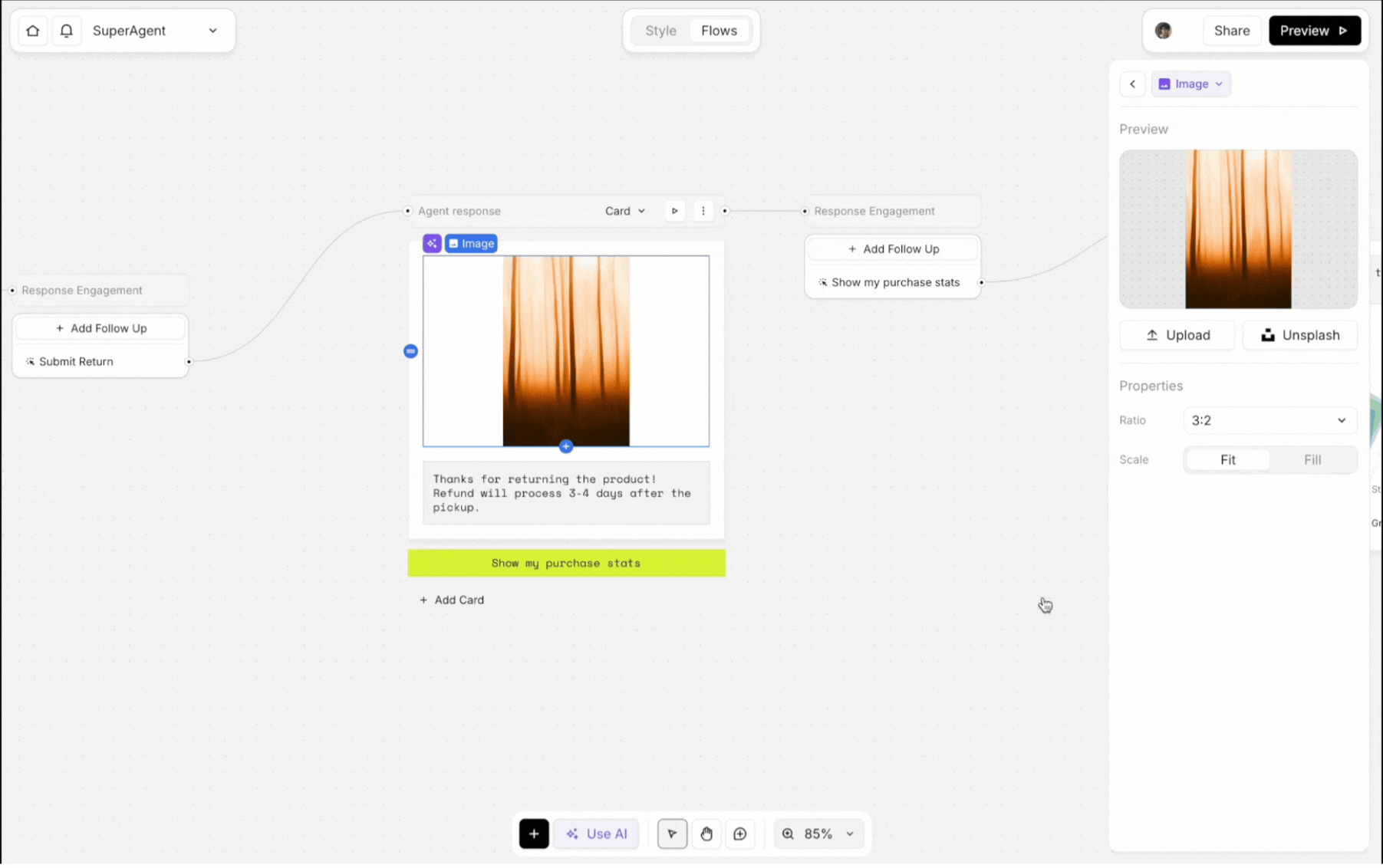Open the Image element type dropdown
1383x868 pixels.
[1190, 84]
